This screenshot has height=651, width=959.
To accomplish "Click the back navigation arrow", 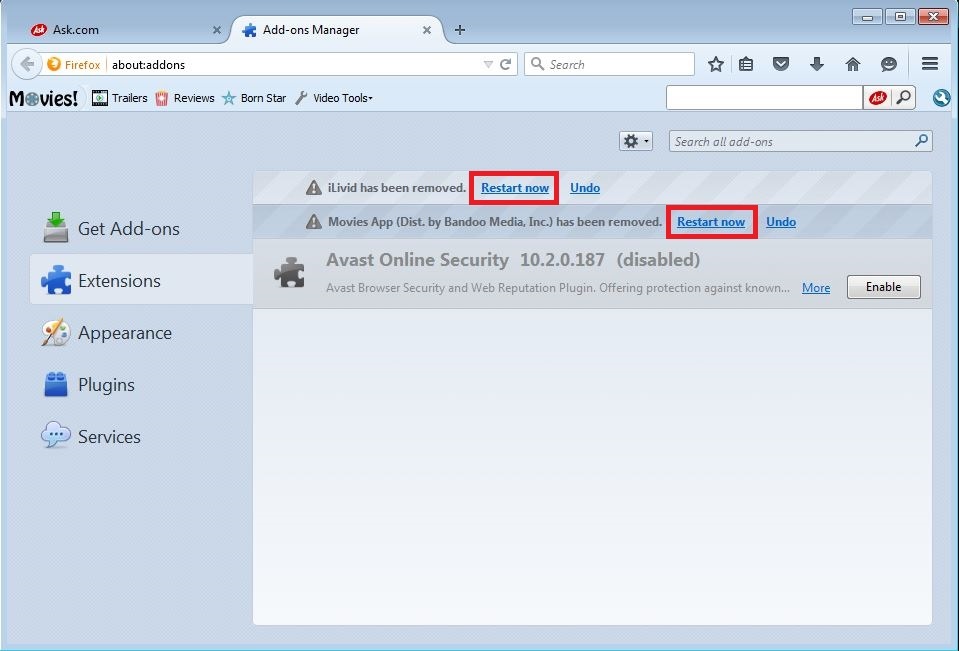I will point(26,64).
